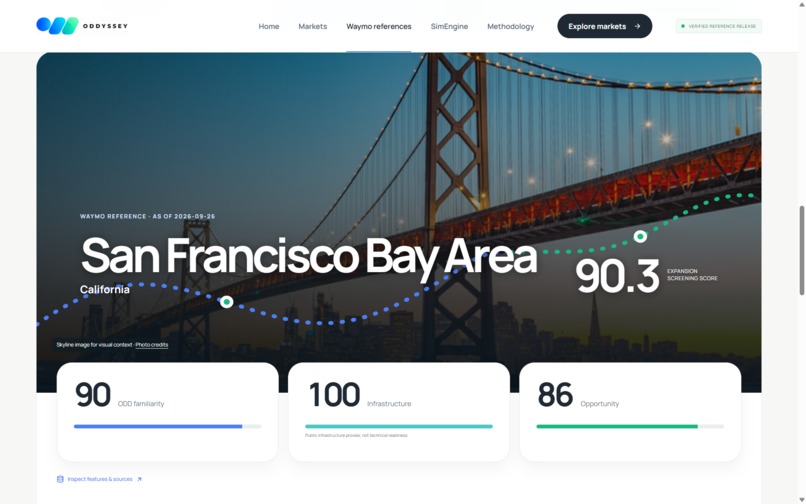
Task: Click the Verified Reference Release badge
Action: click(719, 26)
